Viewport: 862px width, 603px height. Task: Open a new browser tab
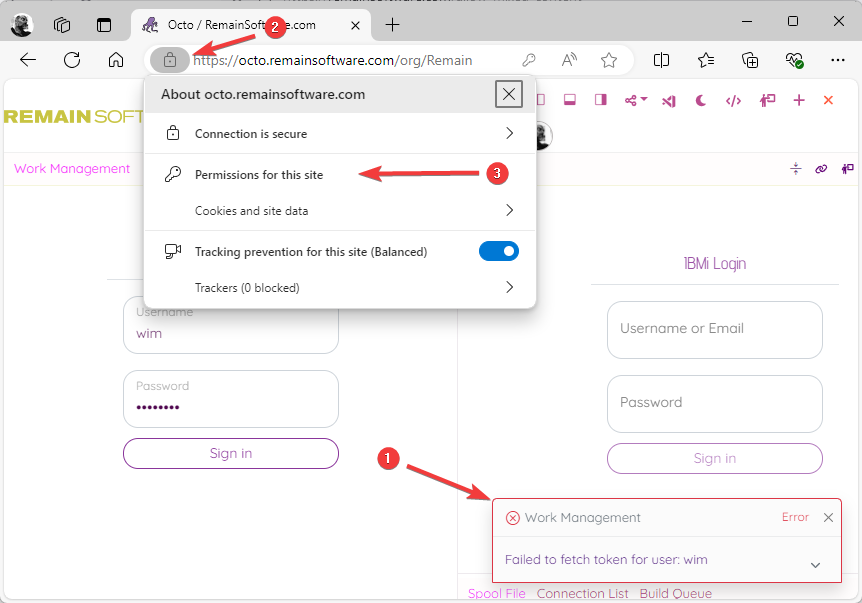pyautogui.click(x=393, y=25)
